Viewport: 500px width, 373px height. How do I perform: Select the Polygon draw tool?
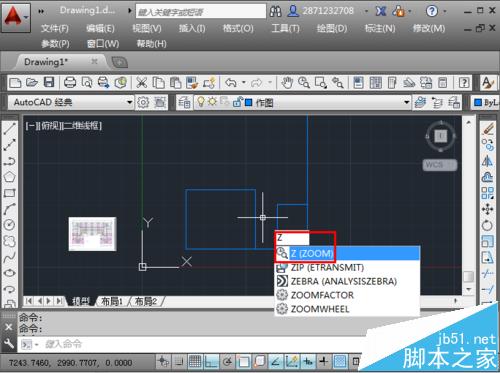coord(9,177)
